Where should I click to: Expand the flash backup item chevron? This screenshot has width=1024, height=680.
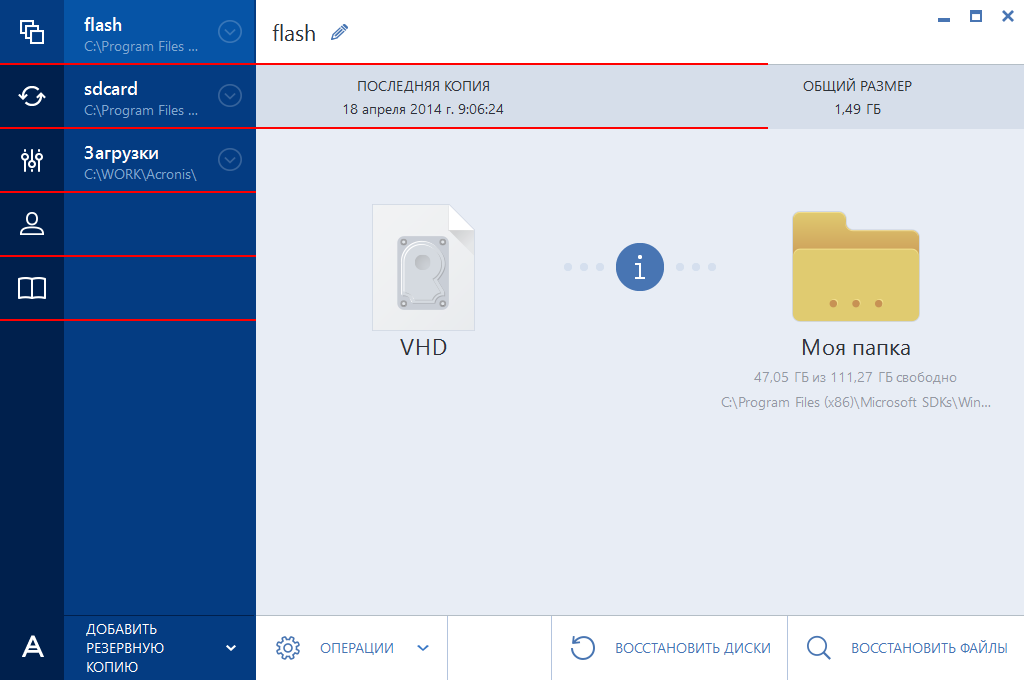(x=230, y=32)
